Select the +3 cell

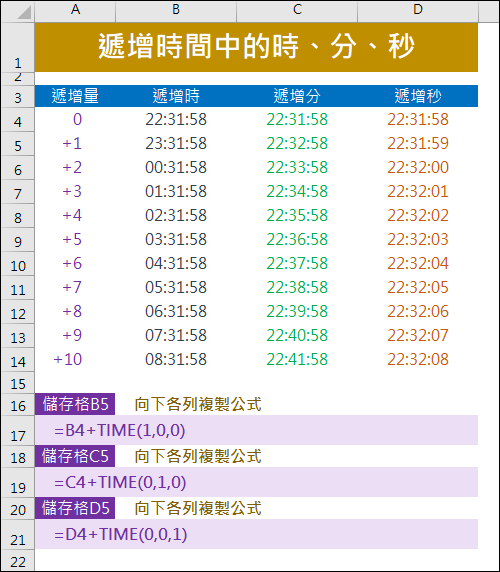[x=75, y=192]
